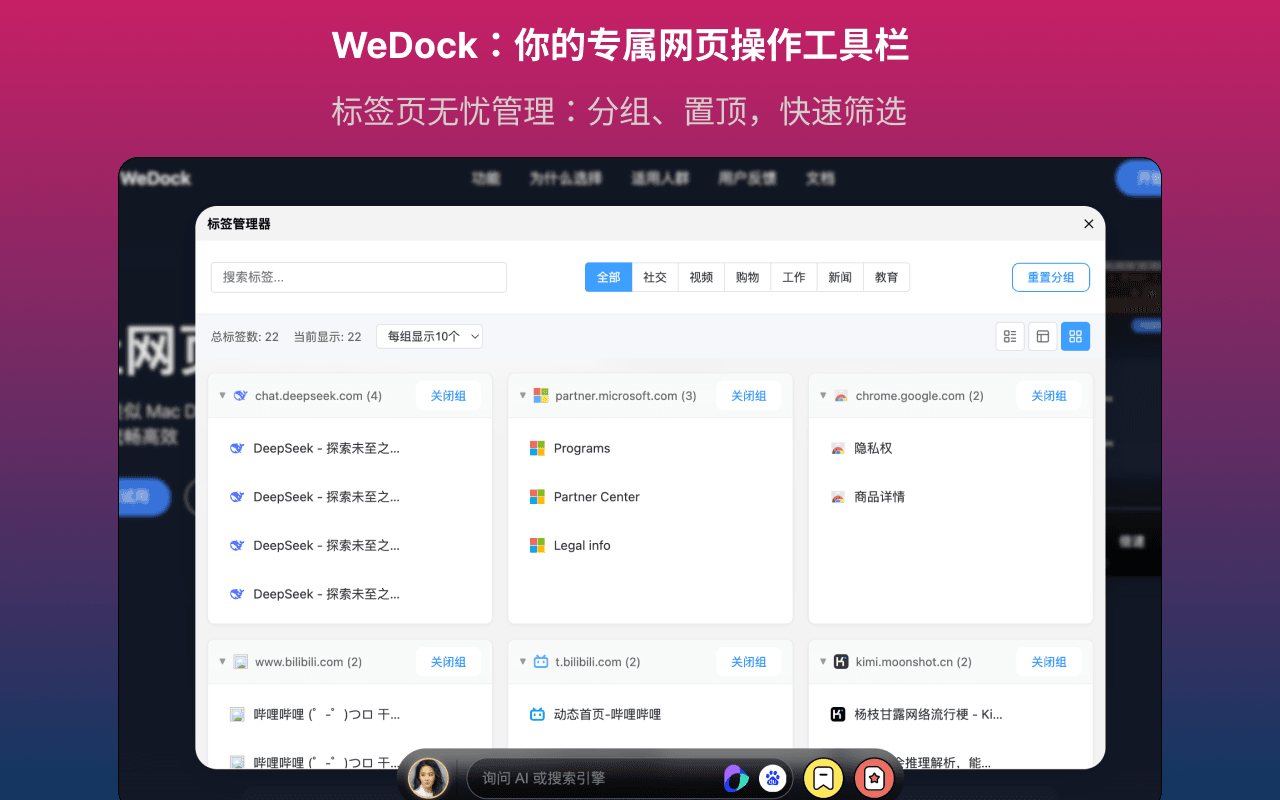
Task: Collapse the www.bilibili.com group triangle
Action: coord(222,662)
